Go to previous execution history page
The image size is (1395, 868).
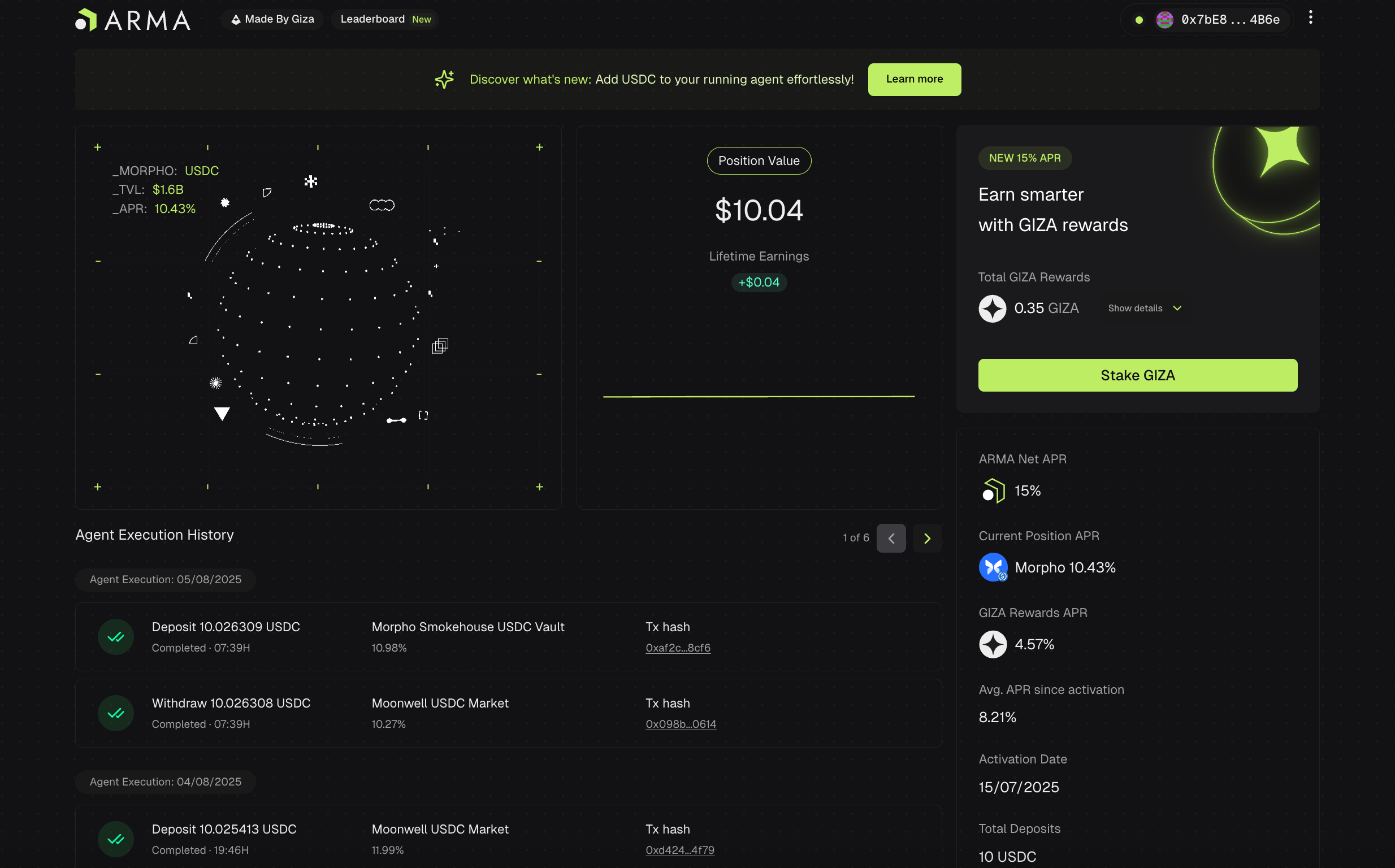[891, 538]
